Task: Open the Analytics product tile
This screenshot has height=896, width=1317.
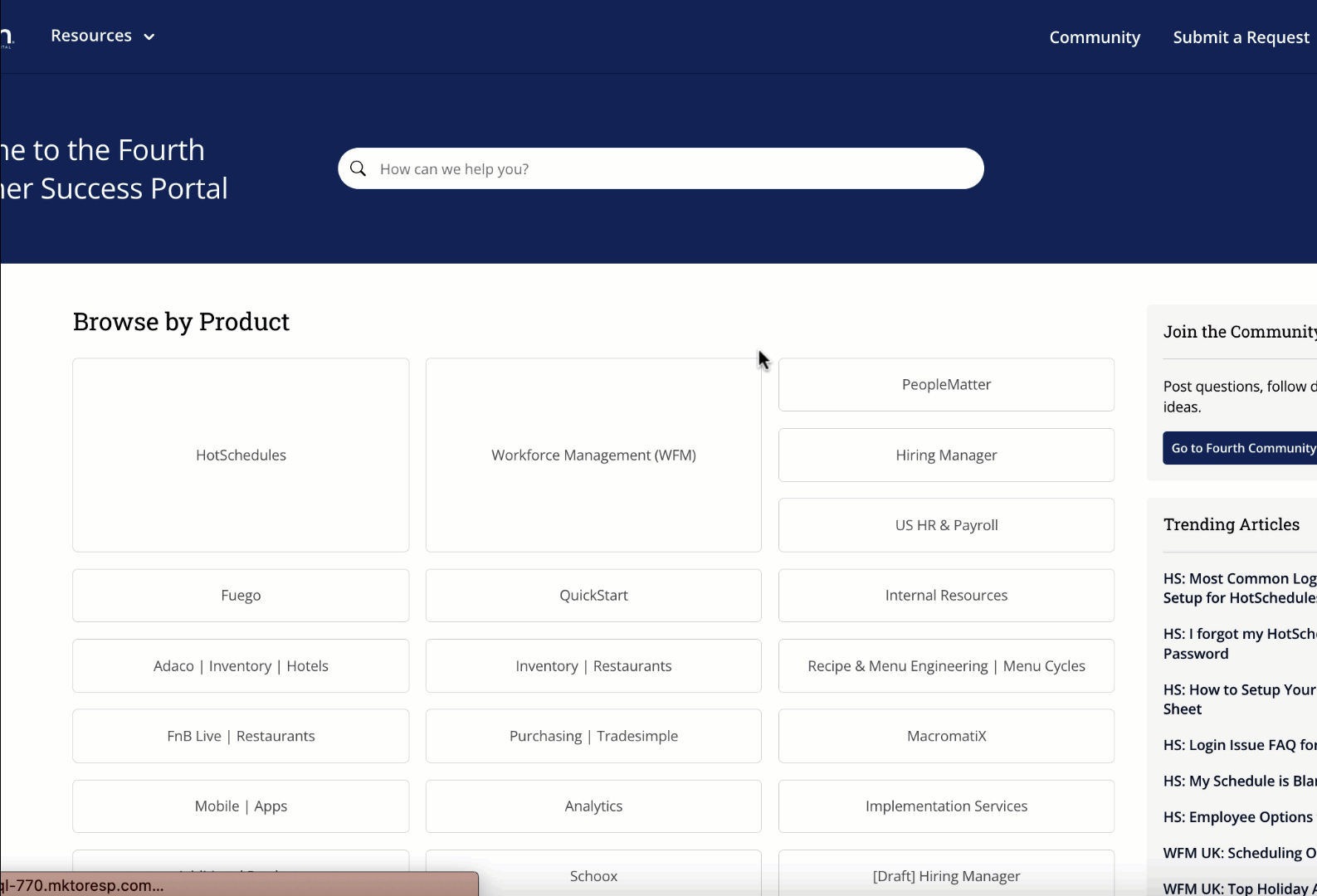Action: point(593,806)
